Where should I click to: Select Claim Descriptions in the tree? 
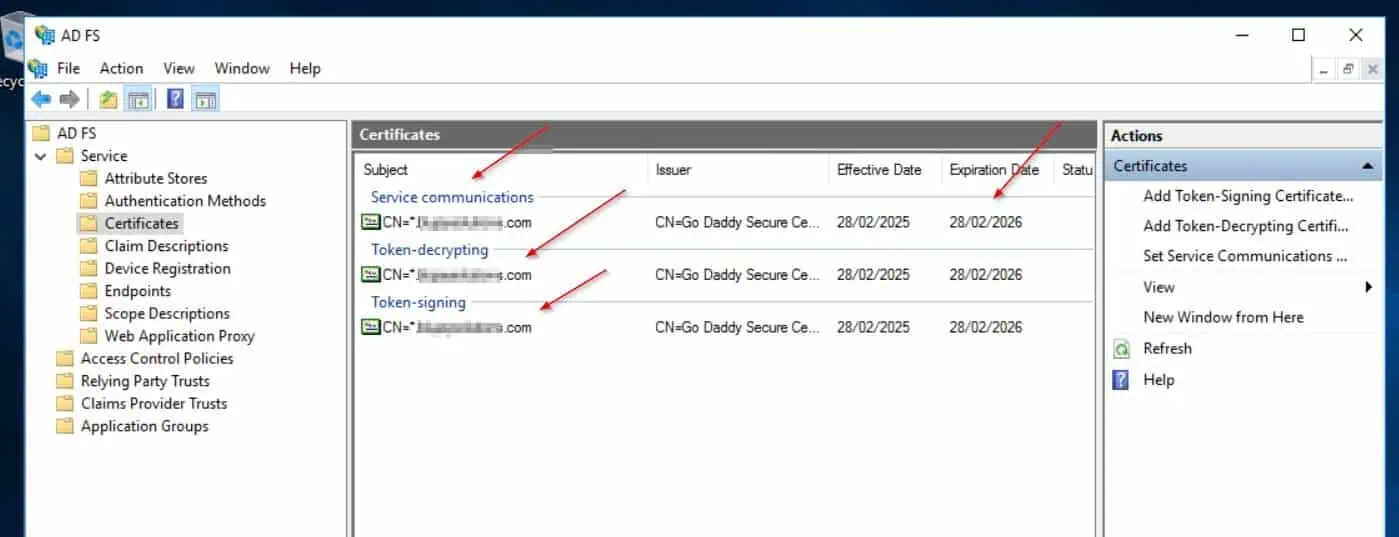(166, 246)
